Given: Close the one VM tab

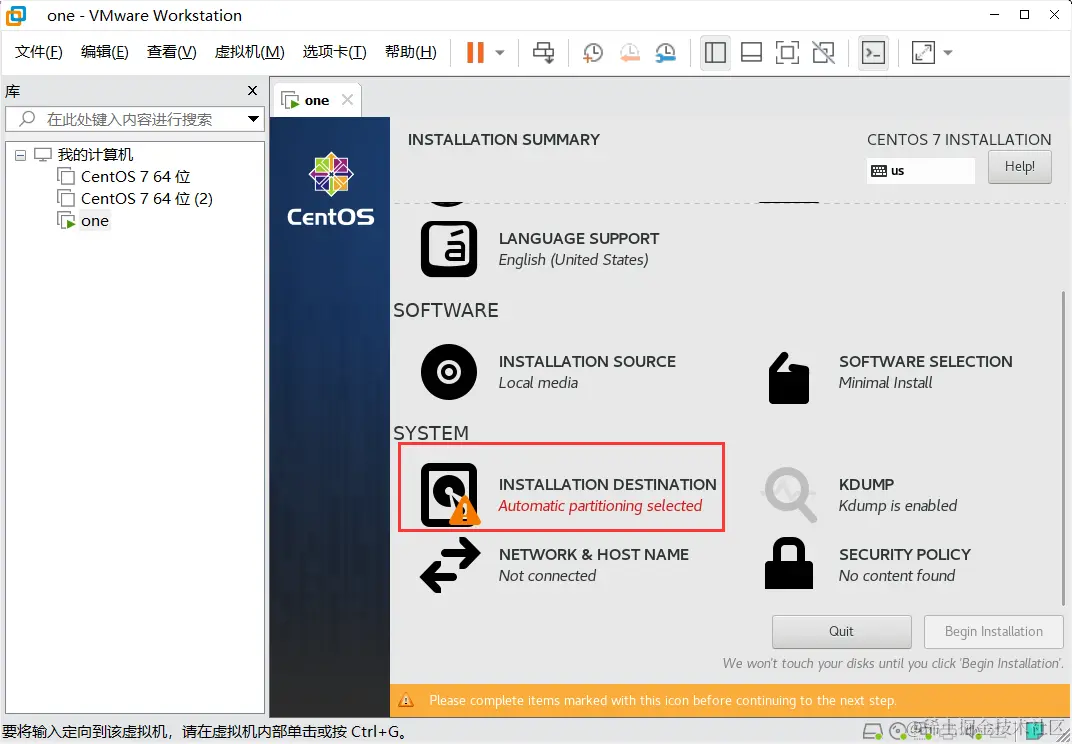Looking at the screenshot, I should click(x=347, y=100).
